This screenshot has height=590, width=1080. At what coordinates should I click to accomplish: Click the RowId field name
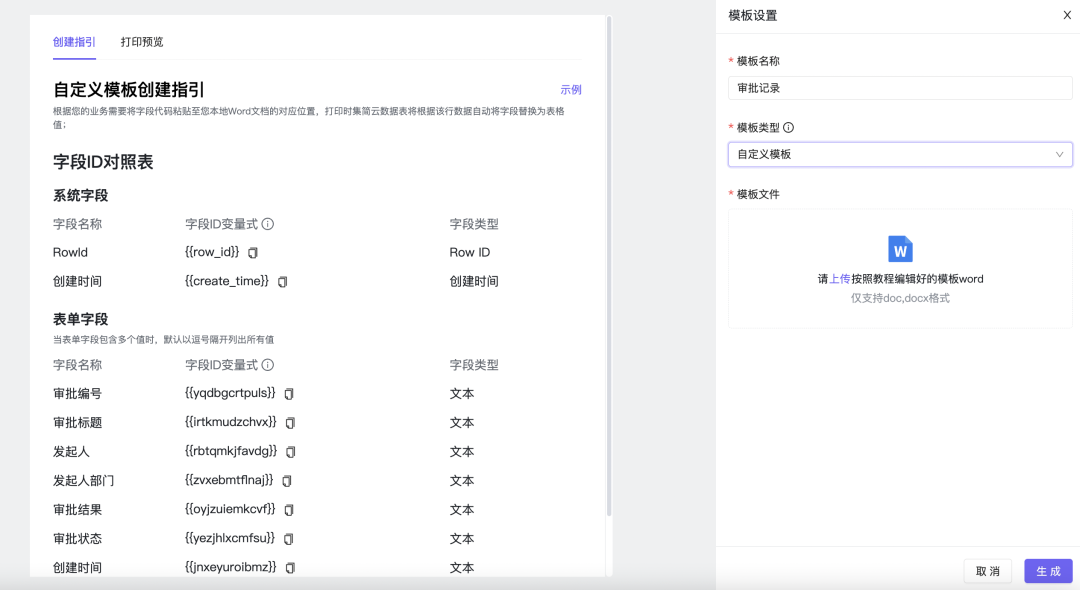[70, 253]
